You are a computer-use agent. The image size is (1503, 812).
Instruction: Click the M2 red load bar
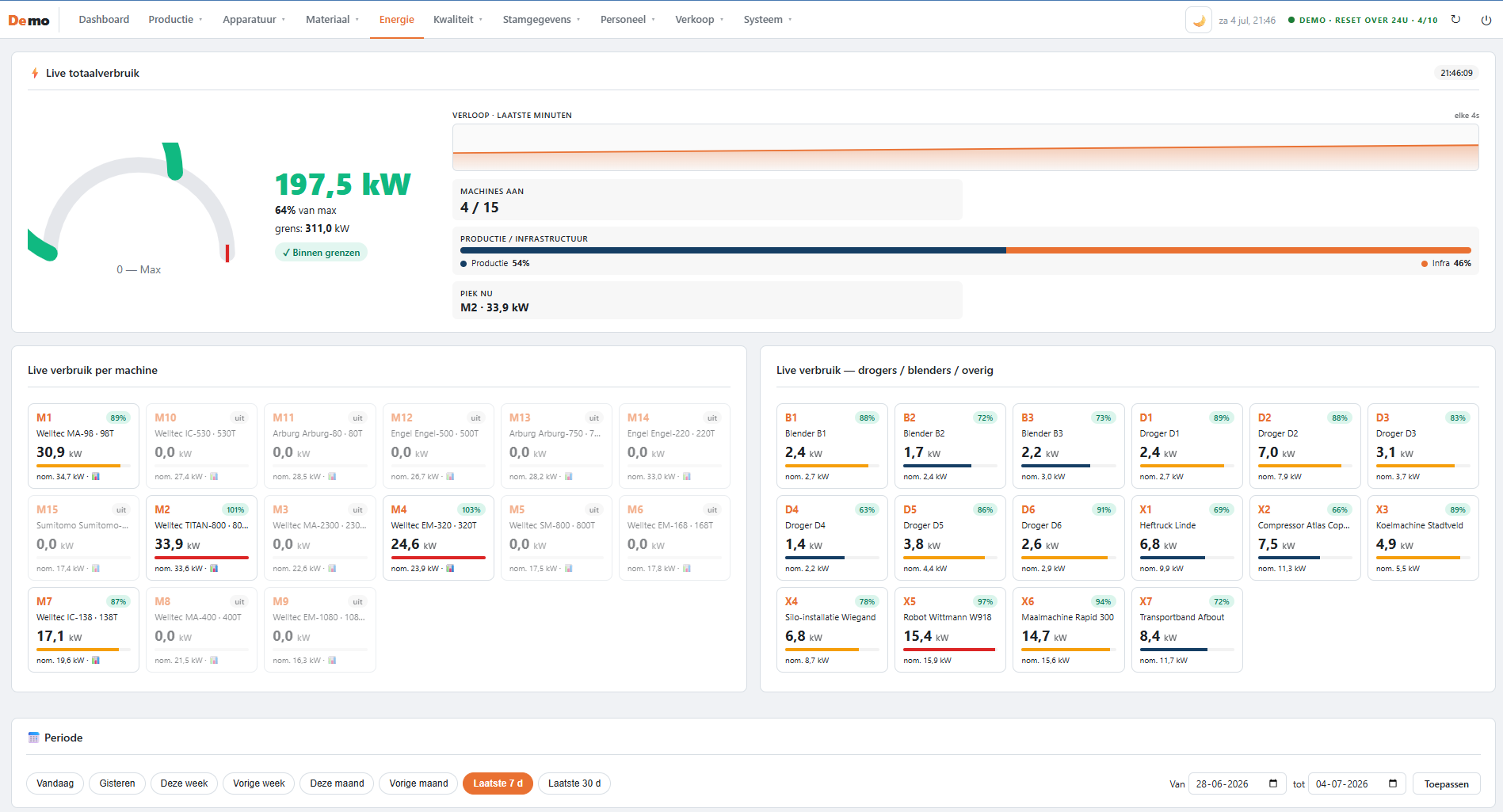click(201, 558)
